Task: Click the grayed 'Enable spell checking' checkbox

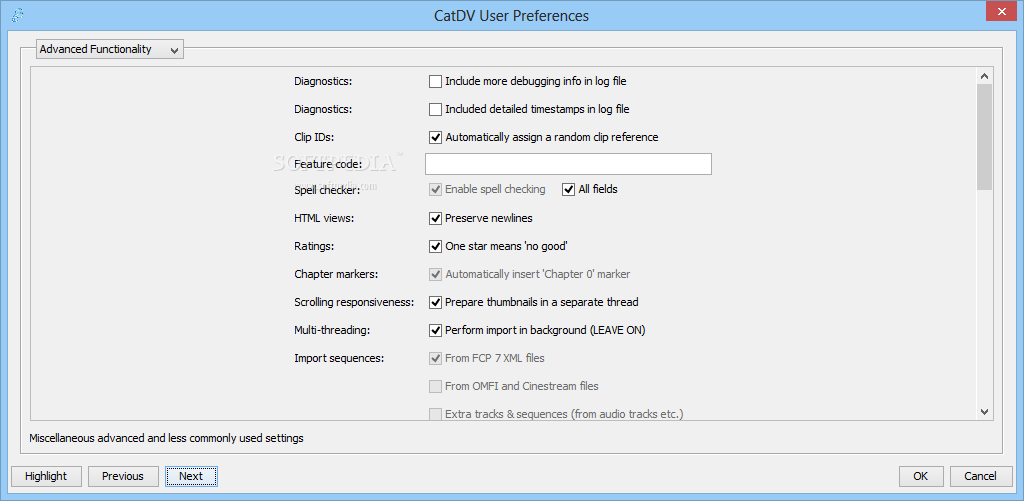Action: click(436, 189)
